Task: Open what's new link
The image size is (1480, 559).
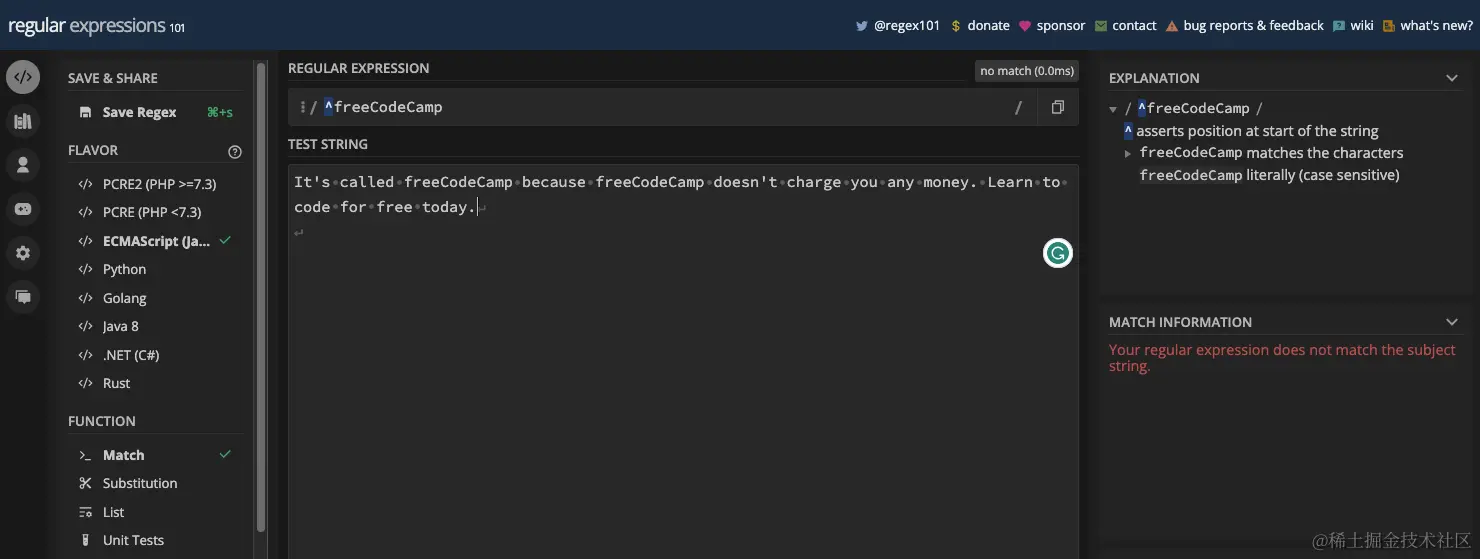Action: pyautogui.click(x=1436, y=26)
